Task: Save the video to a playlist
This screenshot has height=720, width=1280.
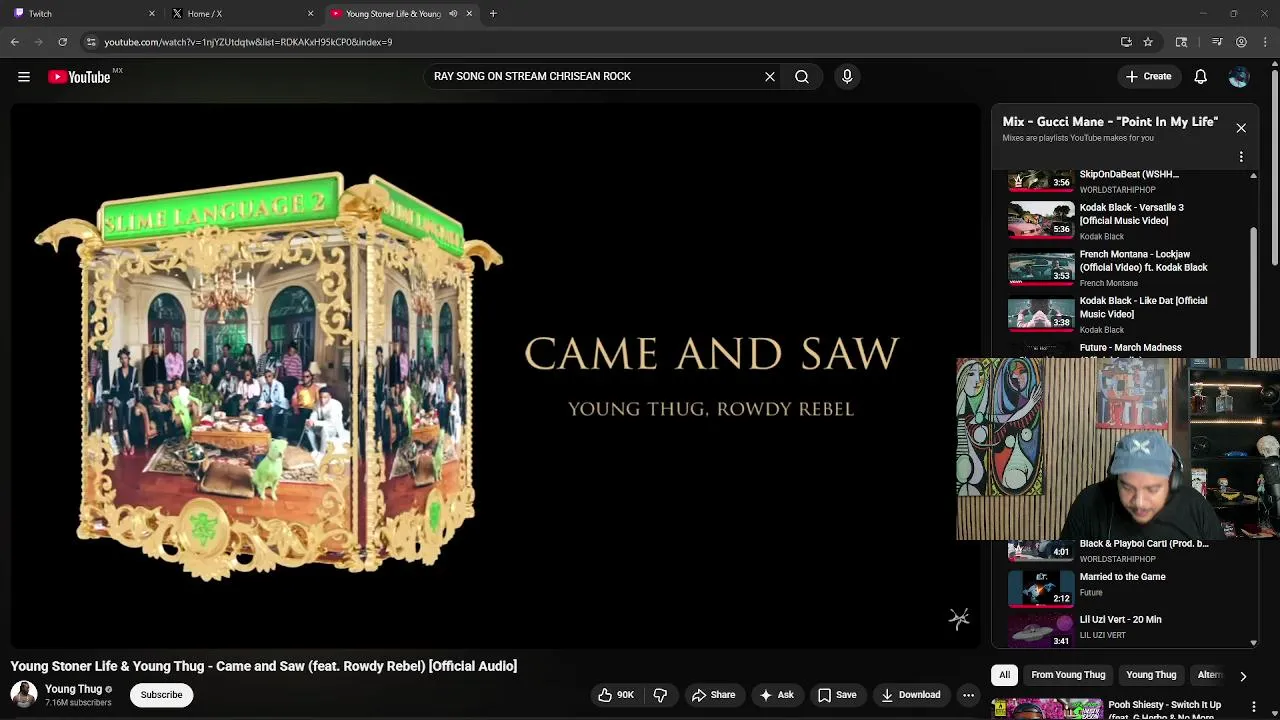Action: [837, 695]
